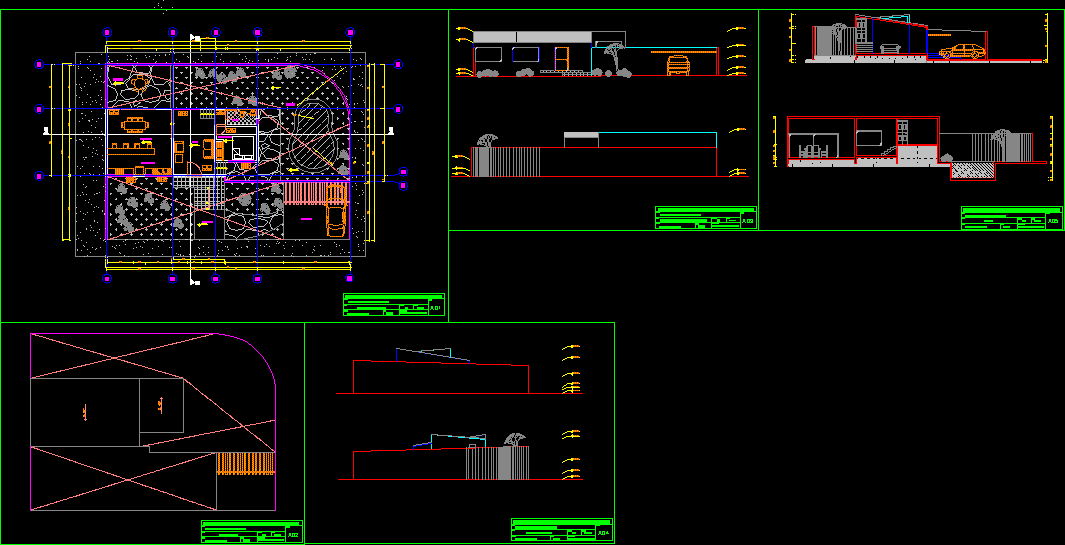Click the front-view car in the top elevation
Image resolution: width=1065 pixels, height=545 pixels.
tap(678, 65)
